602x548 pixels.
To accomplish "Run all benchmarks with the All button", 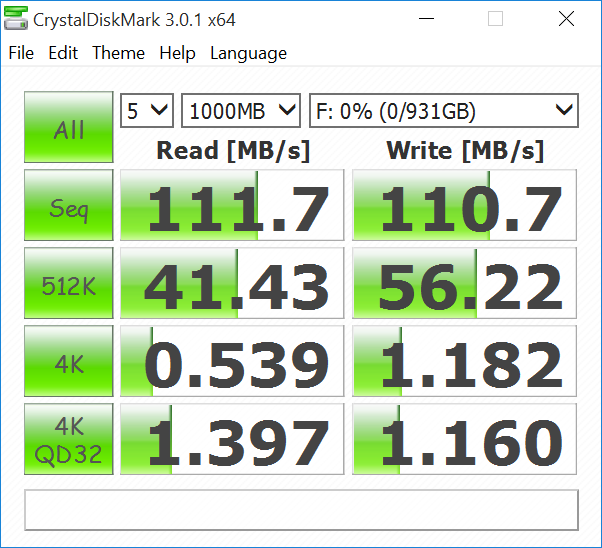I will coord(69,127).
